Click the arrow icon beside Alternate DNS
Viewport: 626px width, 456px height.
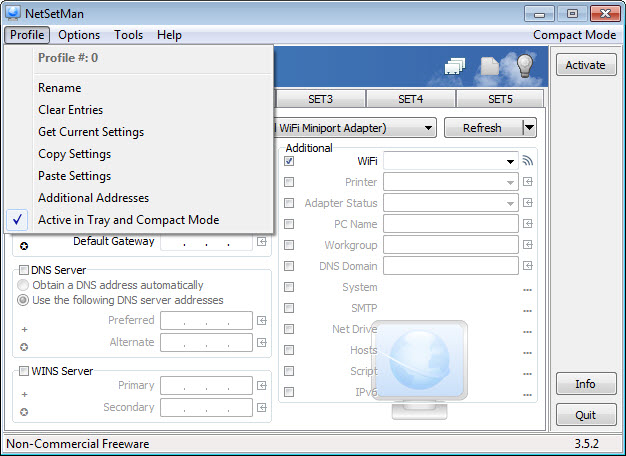point(262,342)
